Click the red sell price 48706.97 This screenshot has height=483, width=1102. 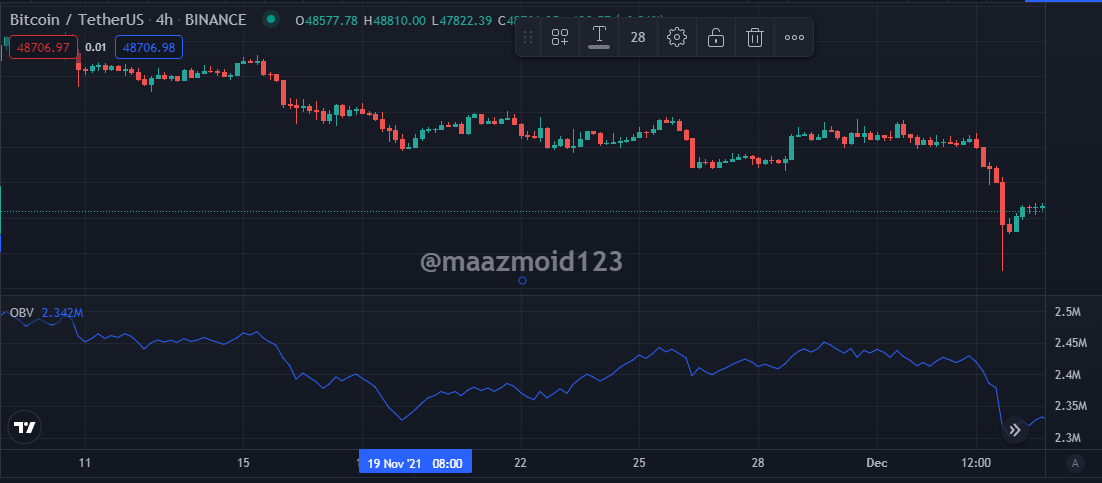tap(44, 47)
